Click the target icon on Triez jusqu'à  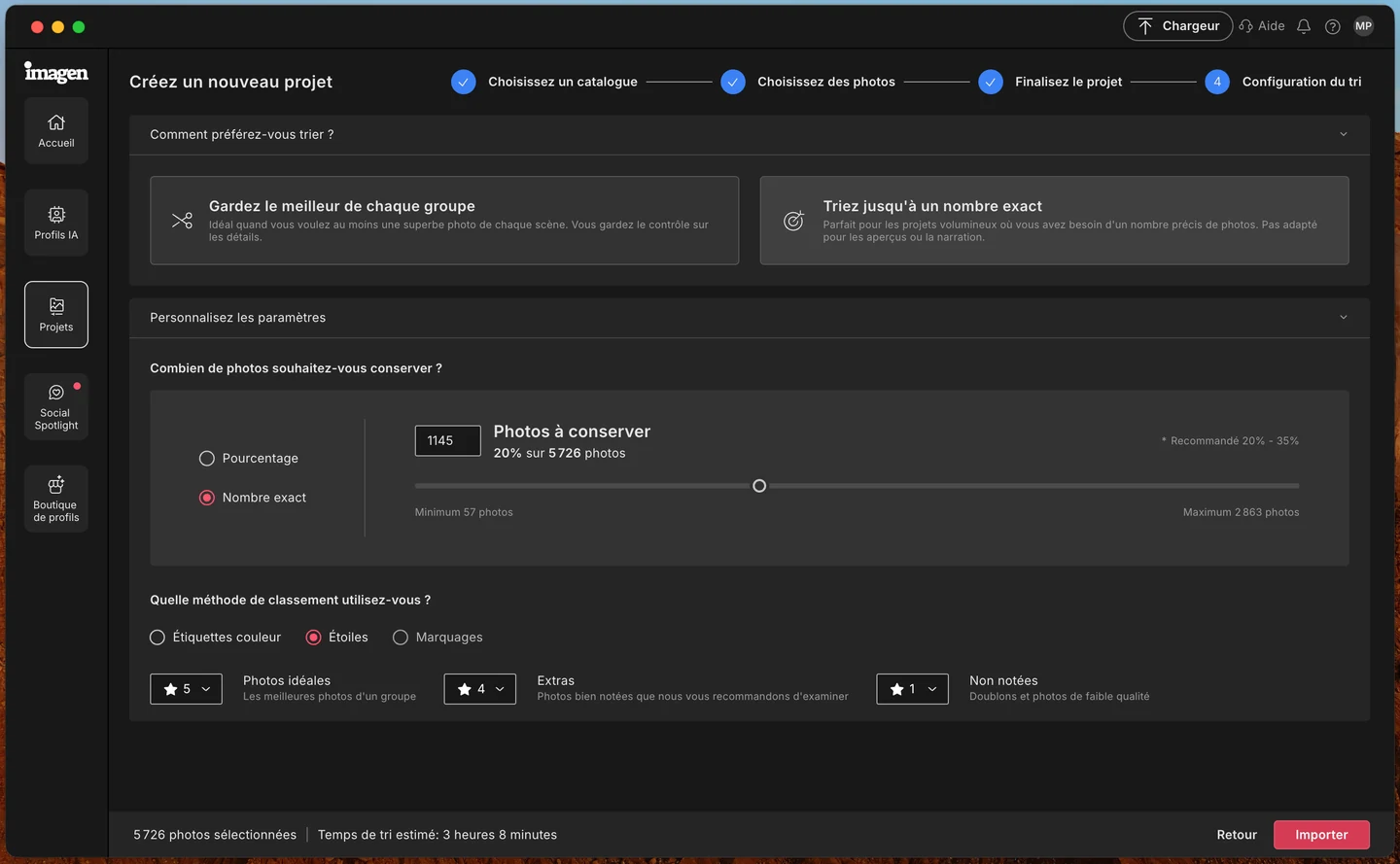pyautogui.click(x=794, y=221)
